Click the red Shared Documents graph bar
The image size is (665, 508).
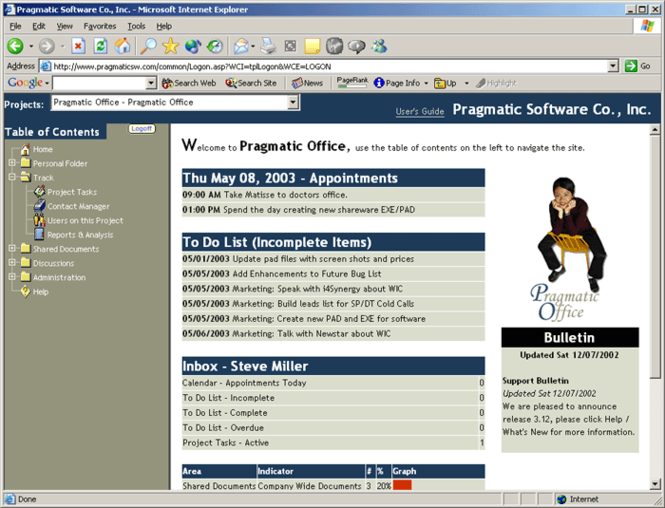point(402,485)
